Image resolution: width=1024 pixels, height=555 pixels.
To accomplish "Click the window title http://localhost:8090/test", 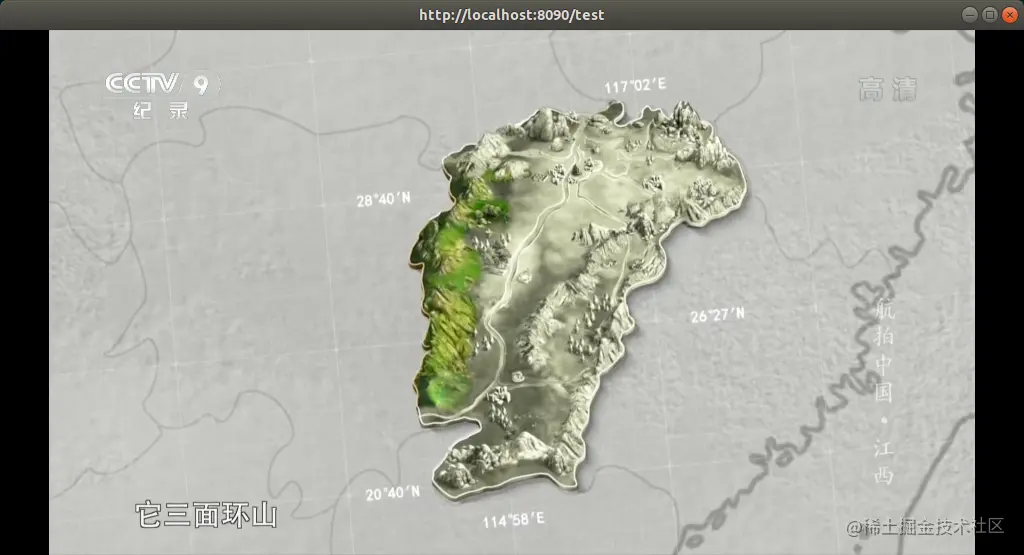I will point(511,14).
